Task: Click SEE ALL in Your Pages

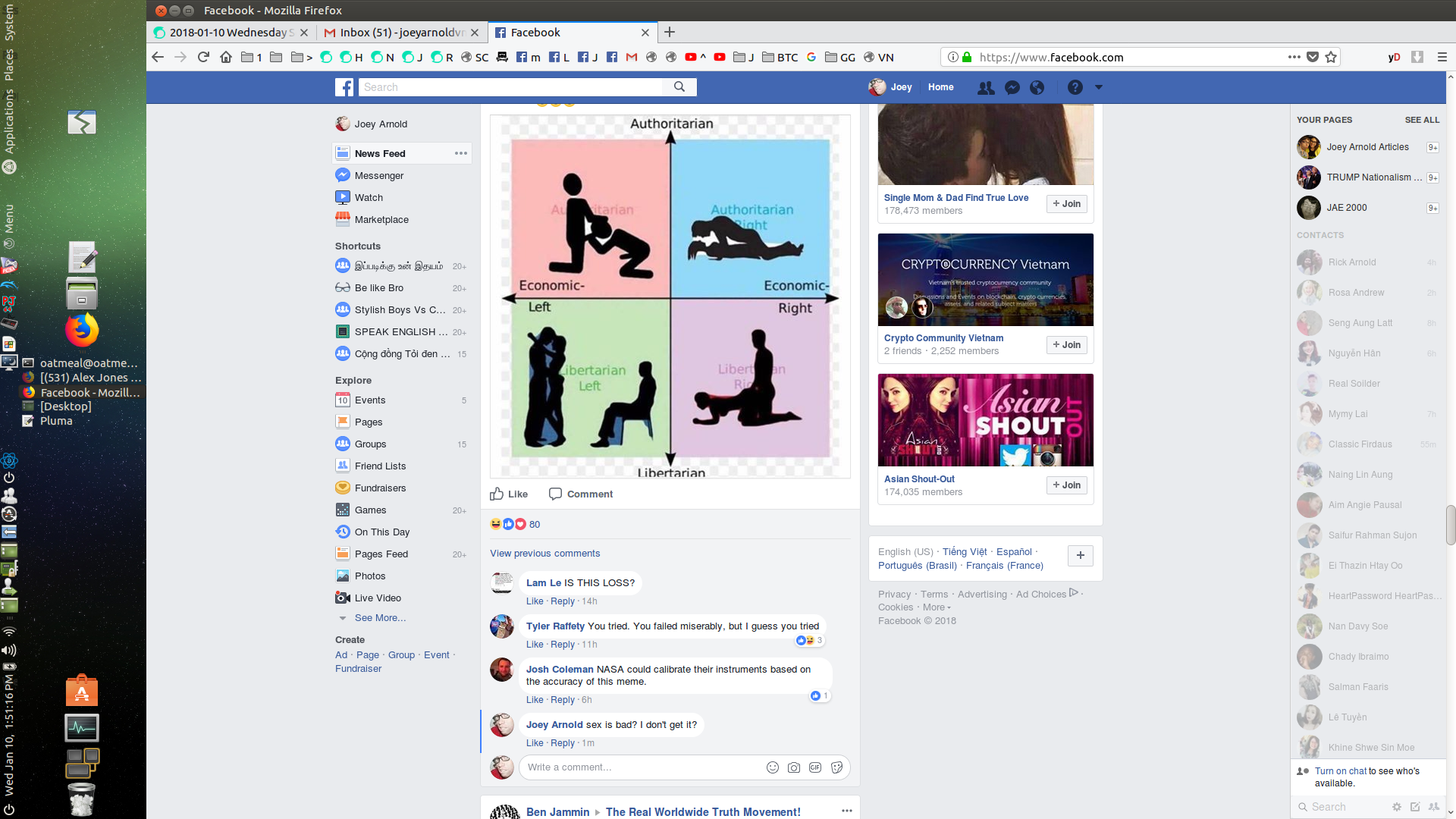Action: click(1422, 120)
